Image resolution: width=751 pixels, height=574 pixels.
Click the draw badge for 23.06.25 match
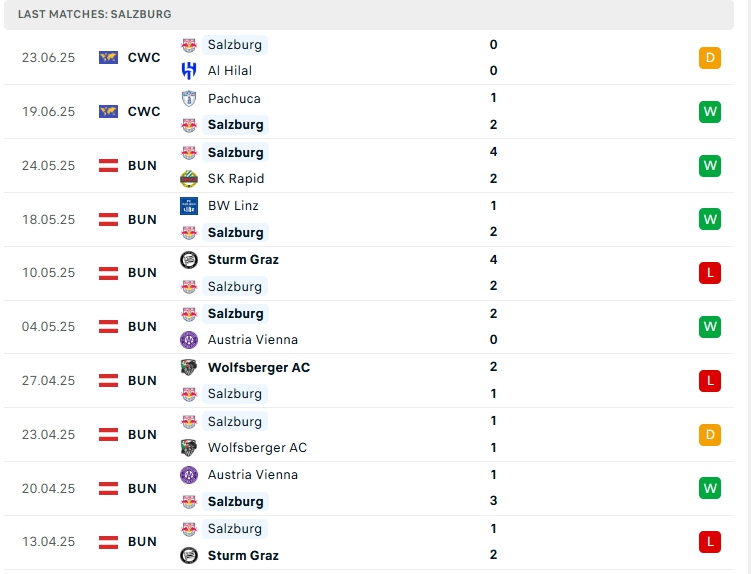tap(710, 58)
